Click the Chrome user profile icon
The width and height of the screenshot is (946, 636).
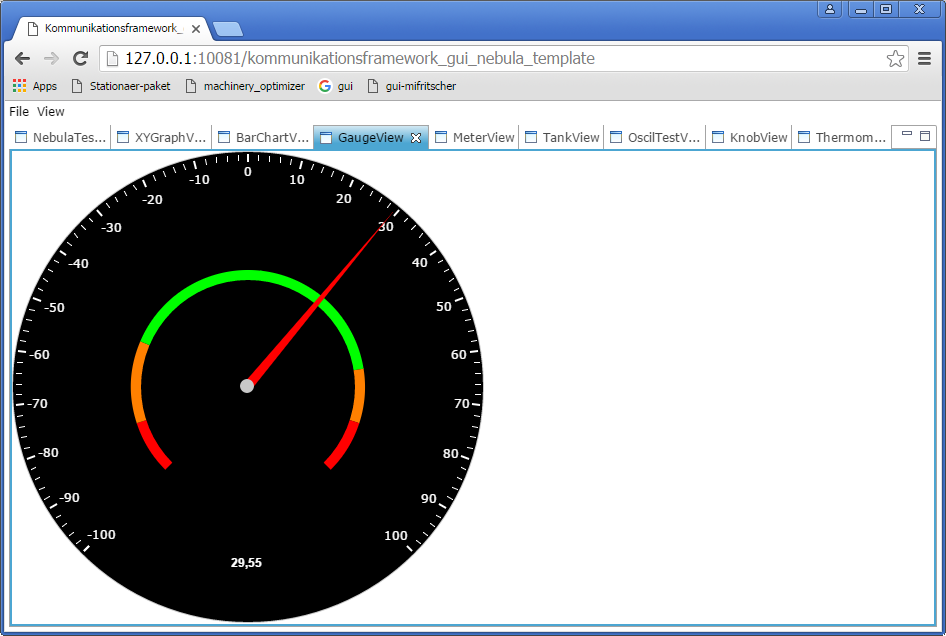coord(830,9)
